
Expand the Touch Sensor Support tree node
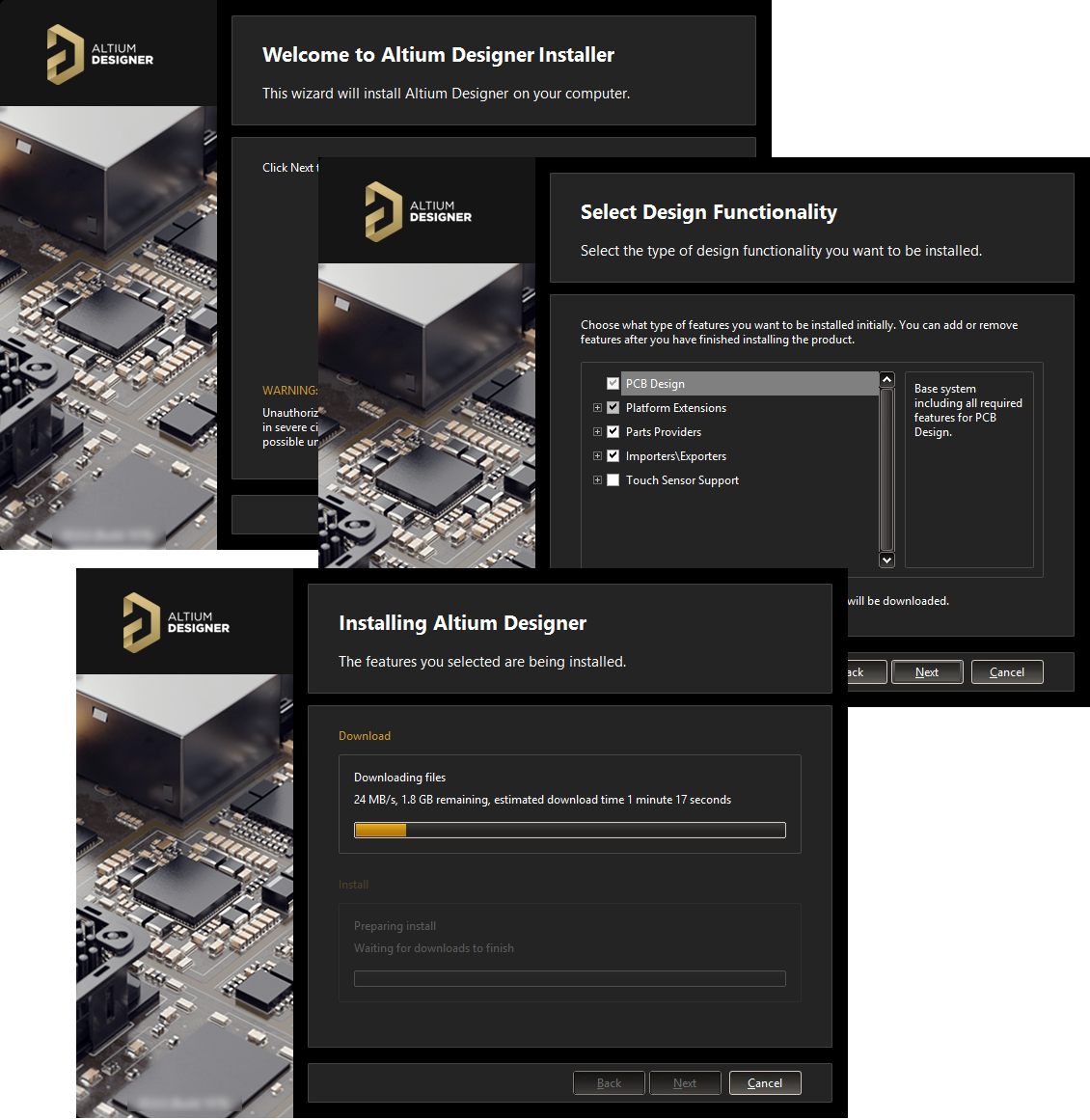point(597,480)
